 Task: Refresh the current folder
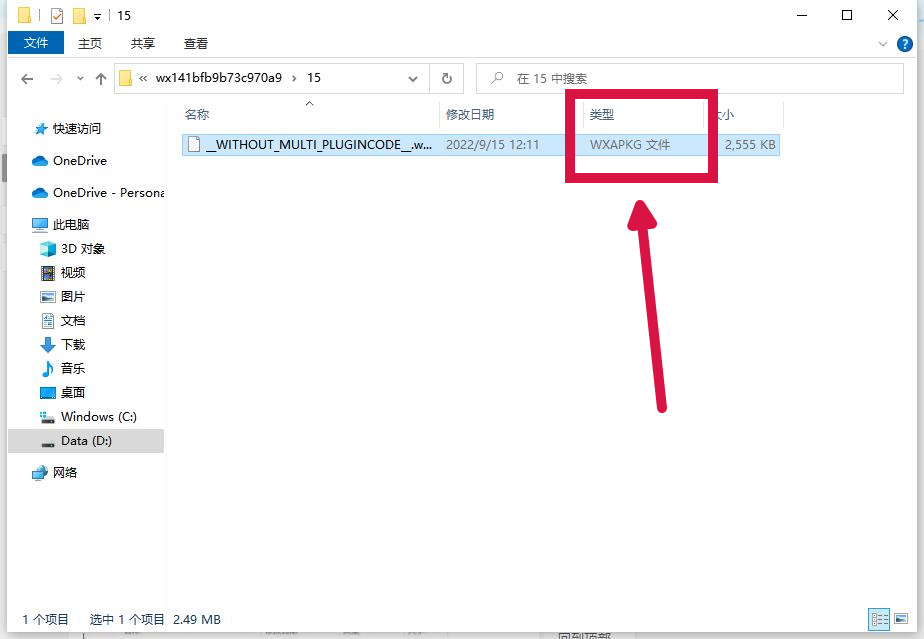click(447, 78)
